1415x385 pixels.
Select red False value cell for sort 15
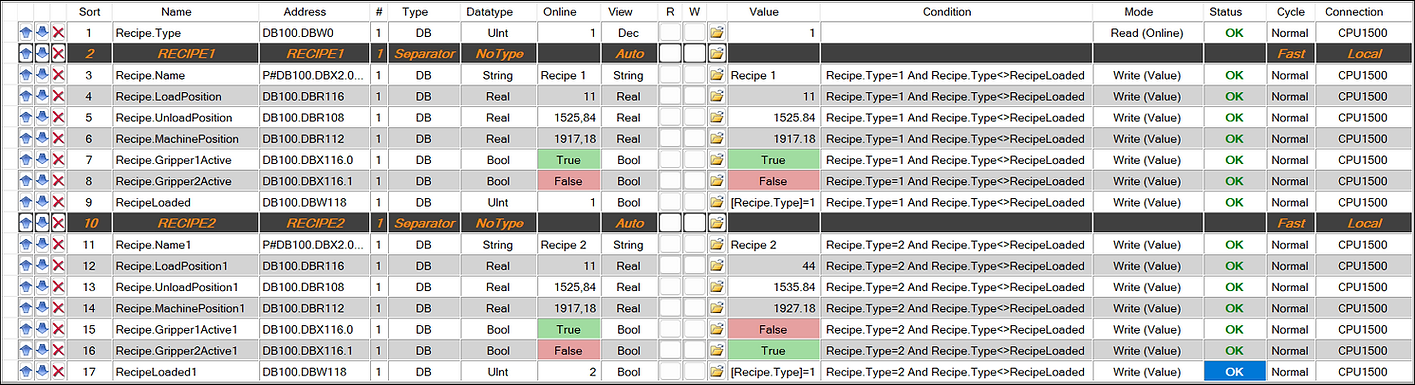(772, 329)
